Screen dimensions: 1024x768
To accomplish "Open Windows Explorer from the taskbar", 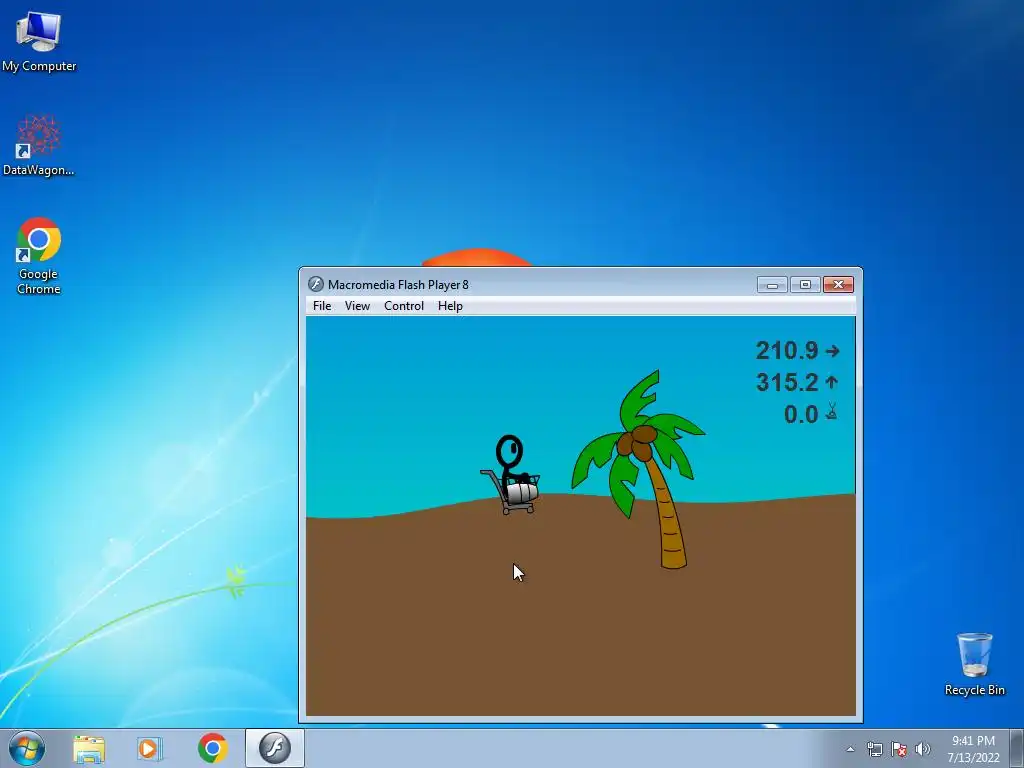I will point(89,748).
